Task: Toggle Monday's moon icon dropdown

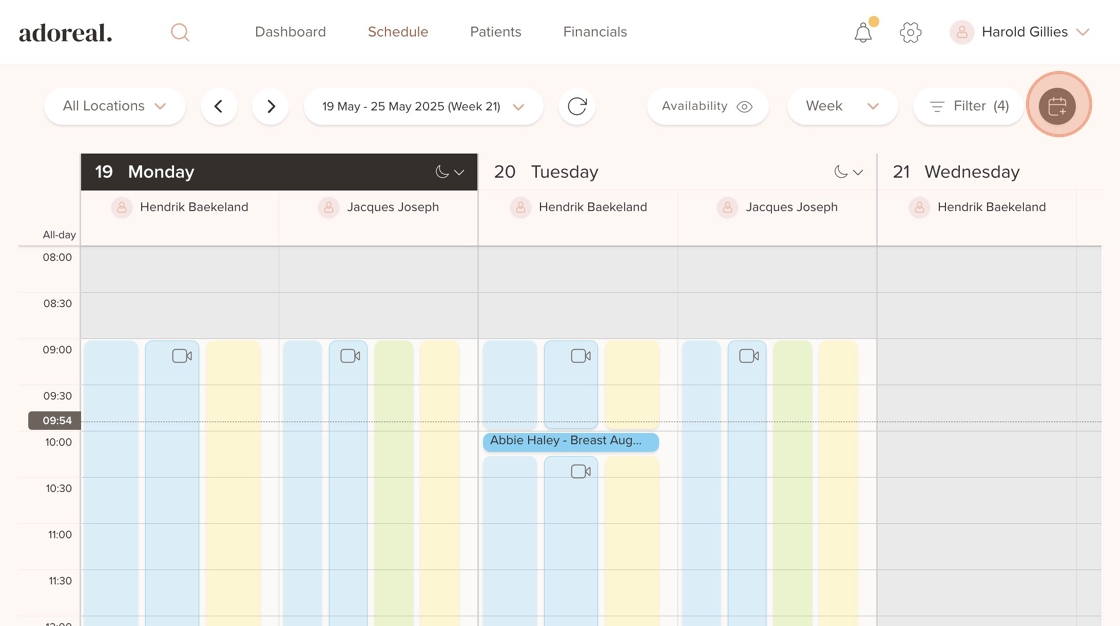Action: [x=449, y=172]
